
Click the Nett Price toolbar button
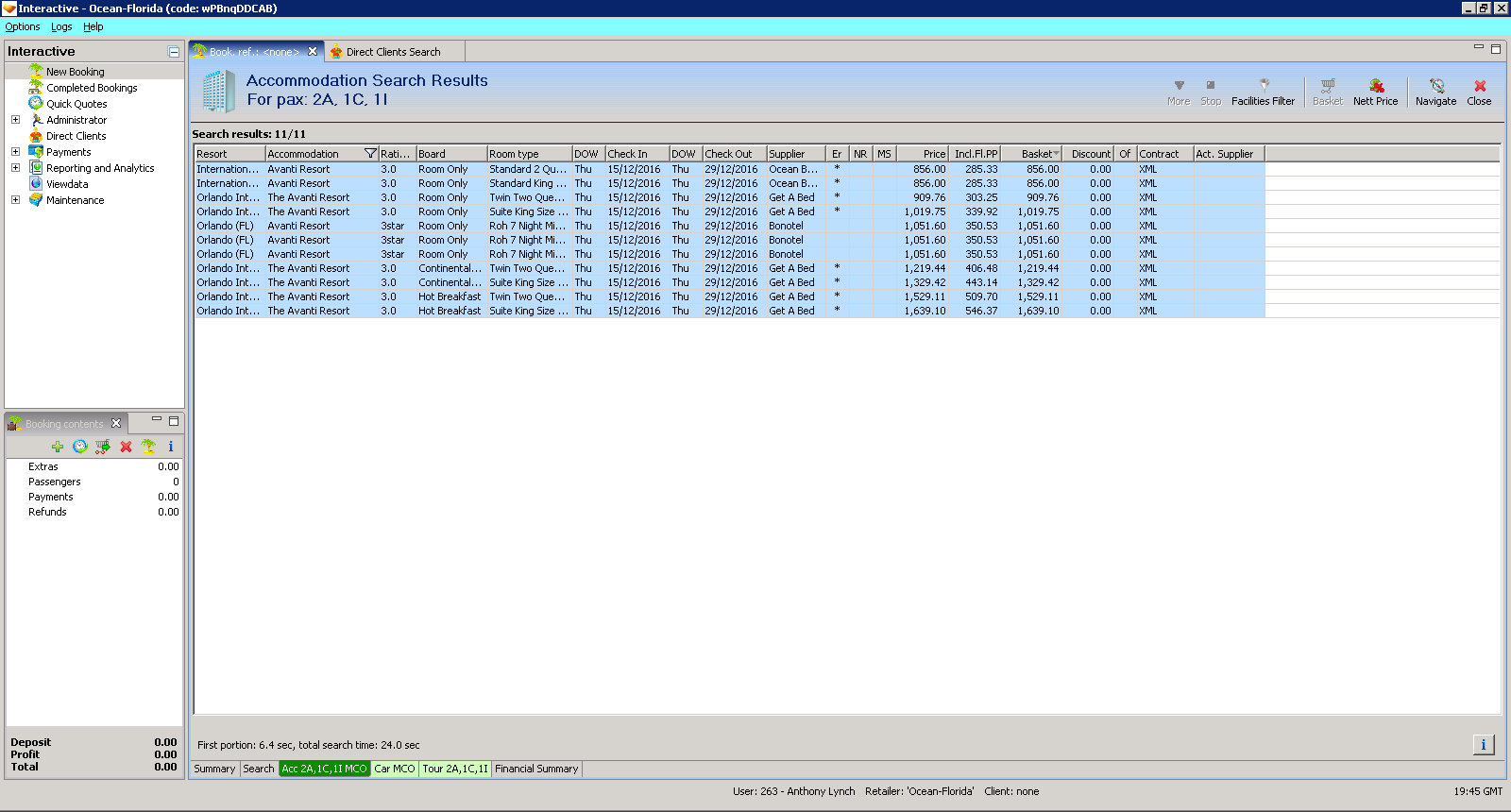click(1375, 92)
